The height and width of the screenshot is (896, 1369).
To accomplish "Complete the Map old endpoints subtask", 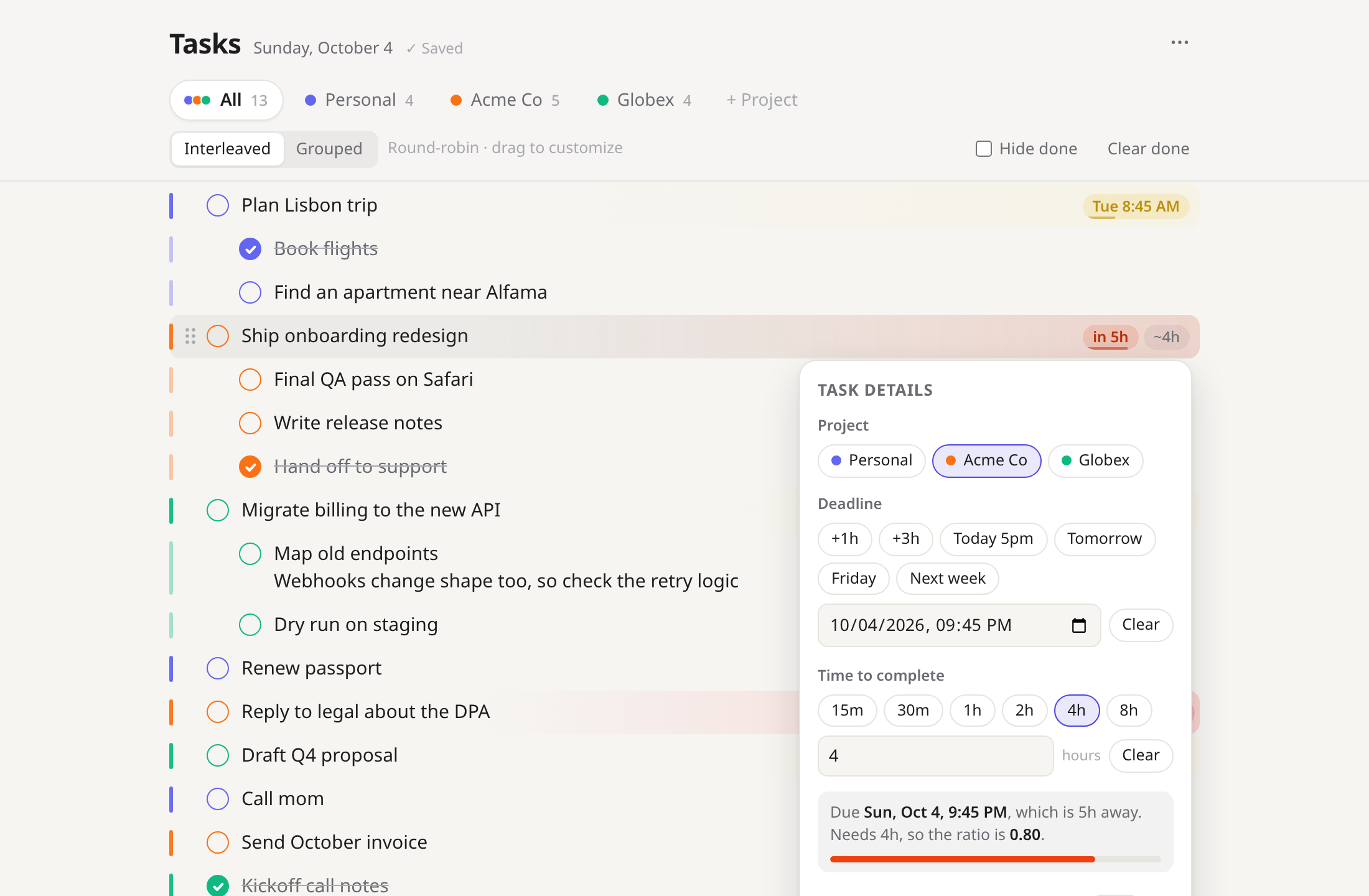I will (x=250, y=554).
